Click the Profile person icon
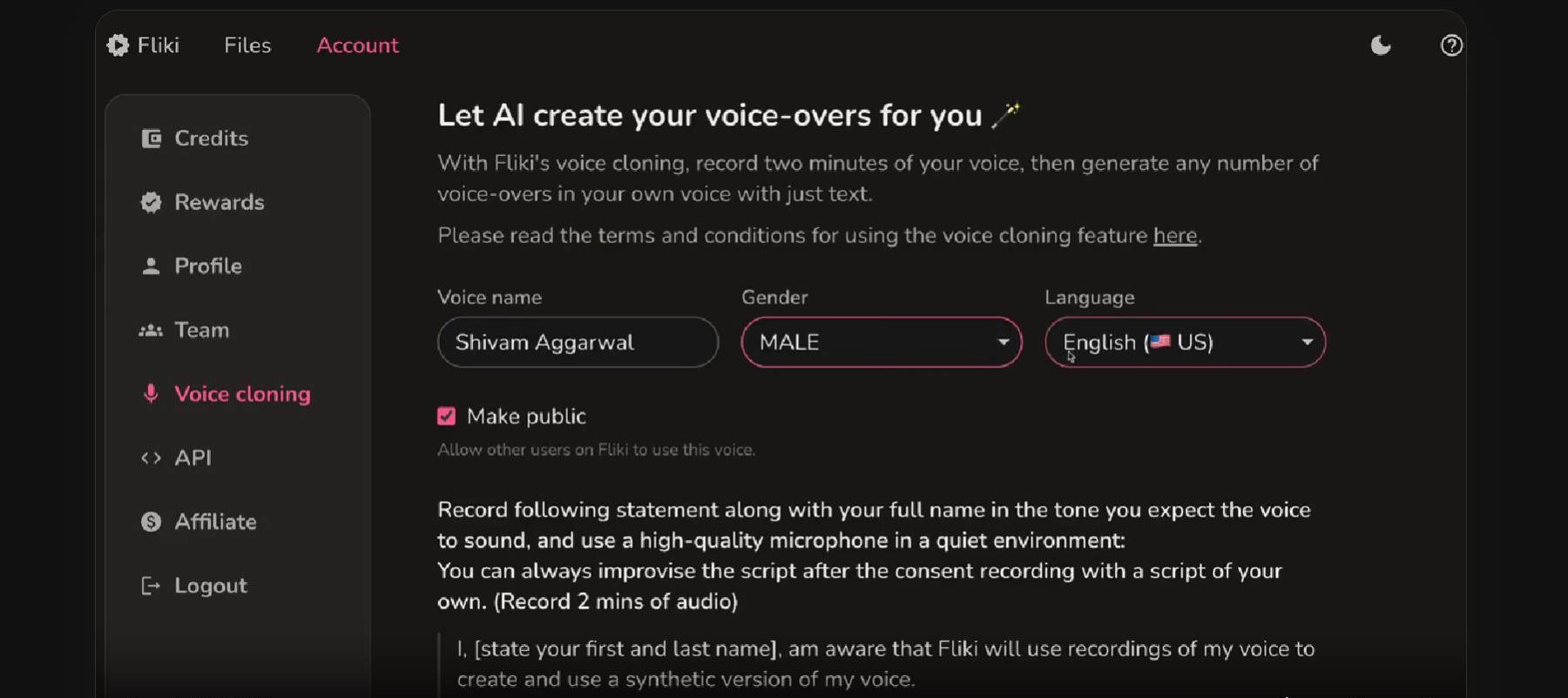Screen dimensions: 1568x698 click(x=151, y=266)
